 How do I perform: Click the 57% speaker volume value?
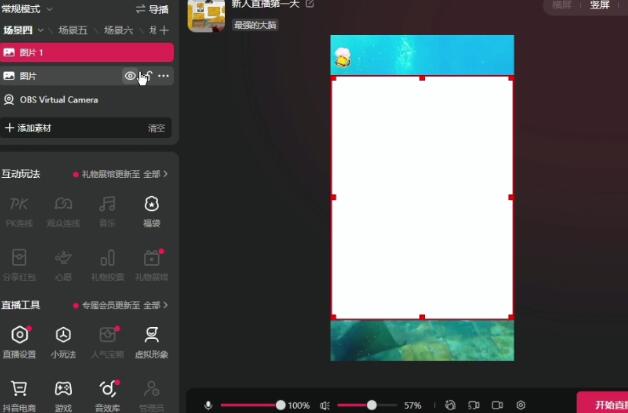tap(413, 405)
